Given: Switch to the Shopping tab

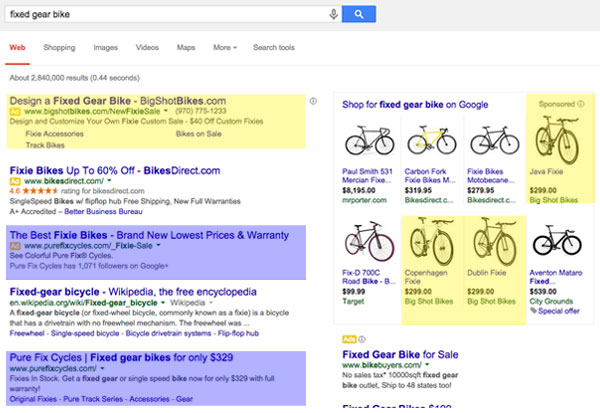Looking at the screenshot, I should pos(59,47).
